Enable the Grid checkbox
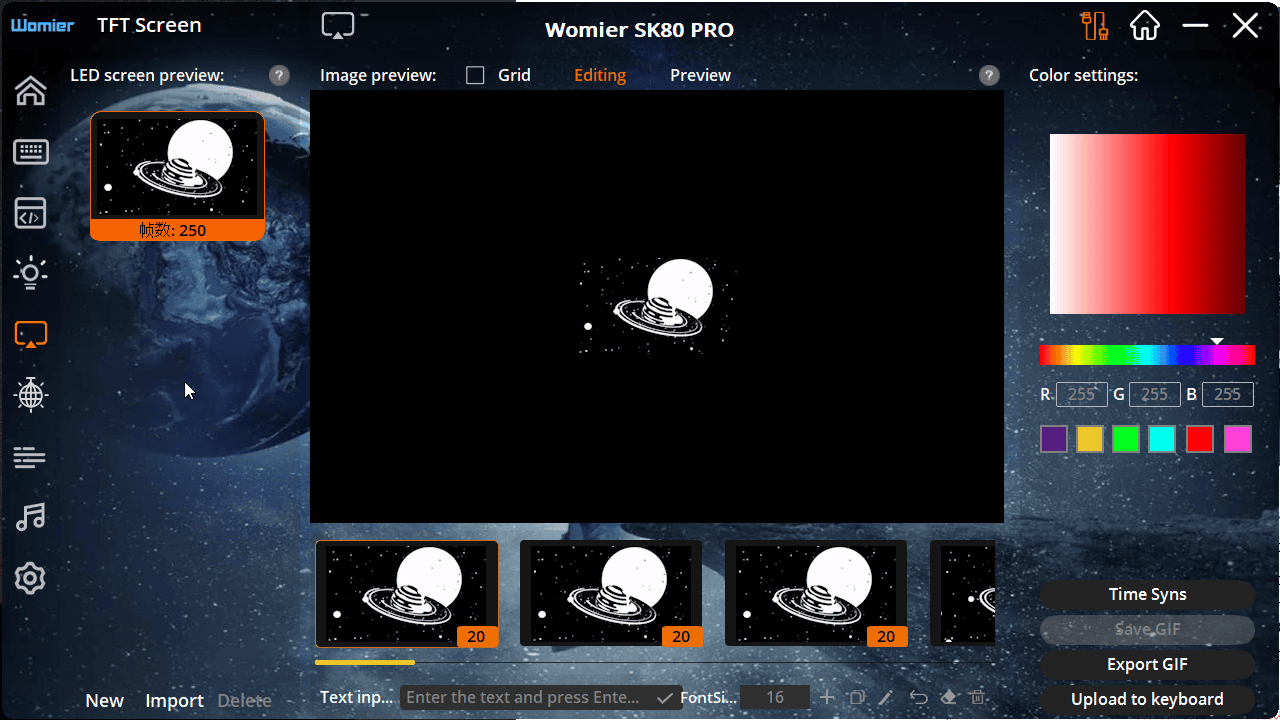 [476, 76]
